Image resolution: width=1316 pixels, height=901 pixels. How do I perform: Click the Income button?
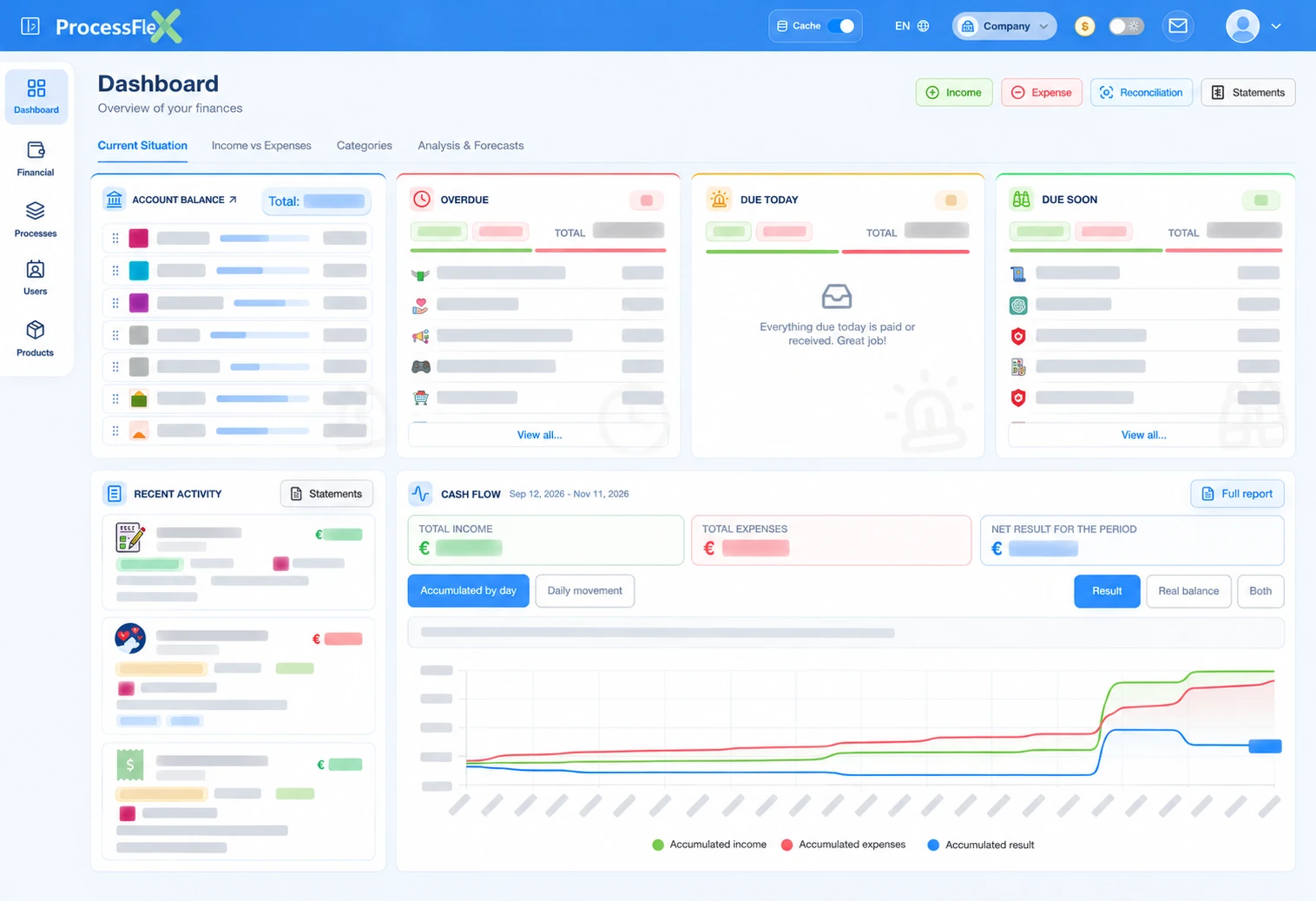(x=954, y=93)
